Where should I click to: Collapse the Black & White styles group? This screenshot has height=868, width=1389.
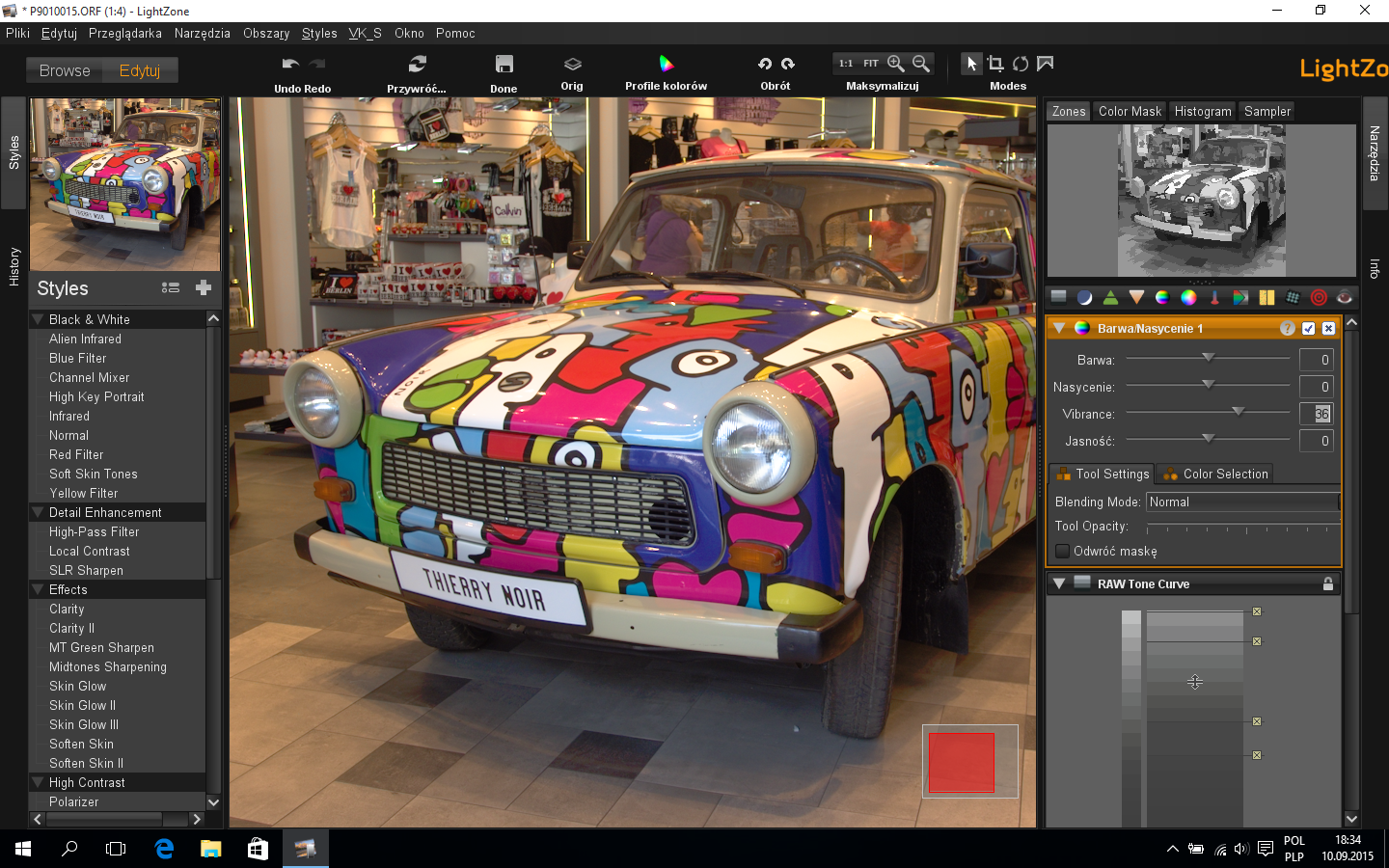pyautogui.click(x=39, y=319)
